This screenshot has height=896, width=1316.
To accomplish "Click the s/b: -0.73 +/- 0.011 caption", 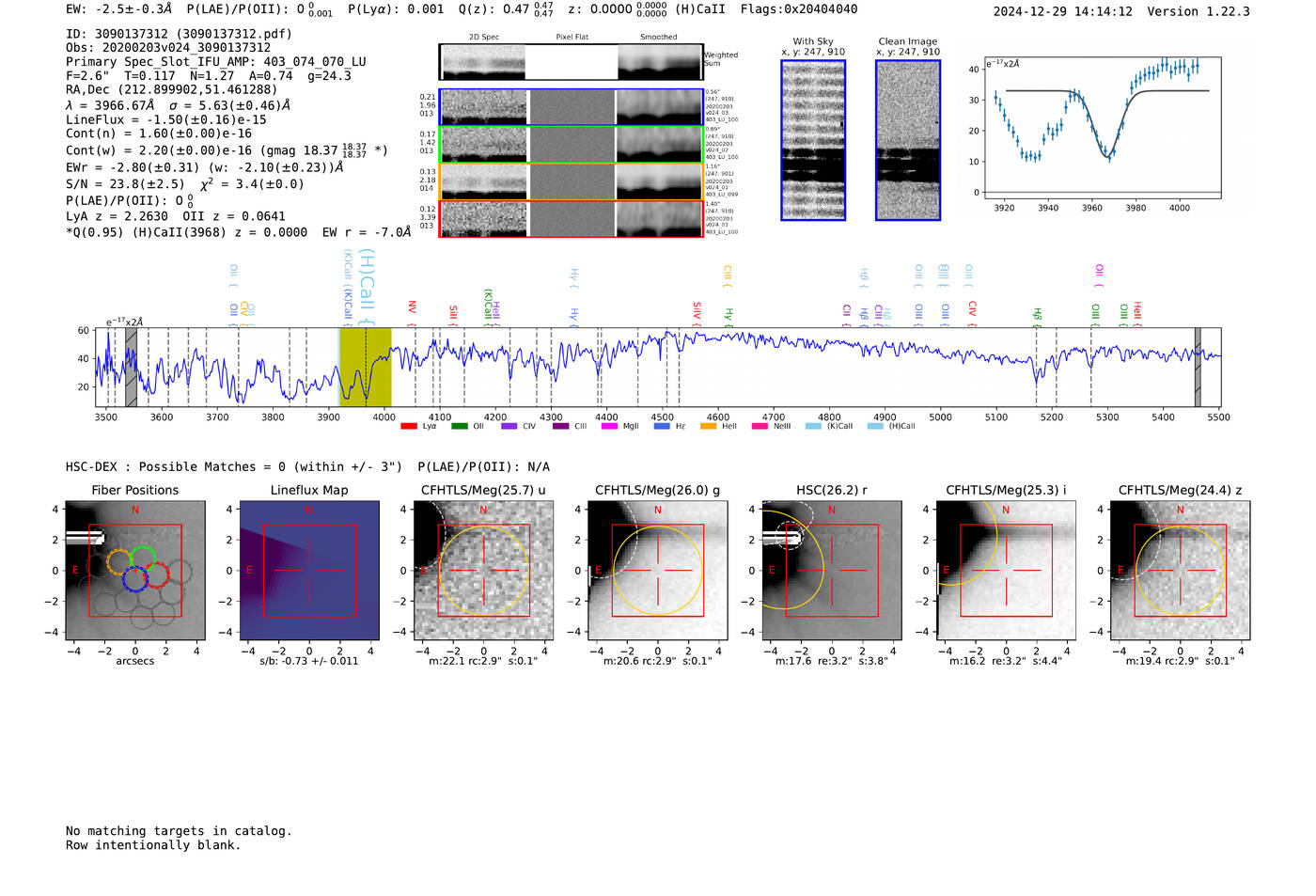I will [x=309, y=661].
